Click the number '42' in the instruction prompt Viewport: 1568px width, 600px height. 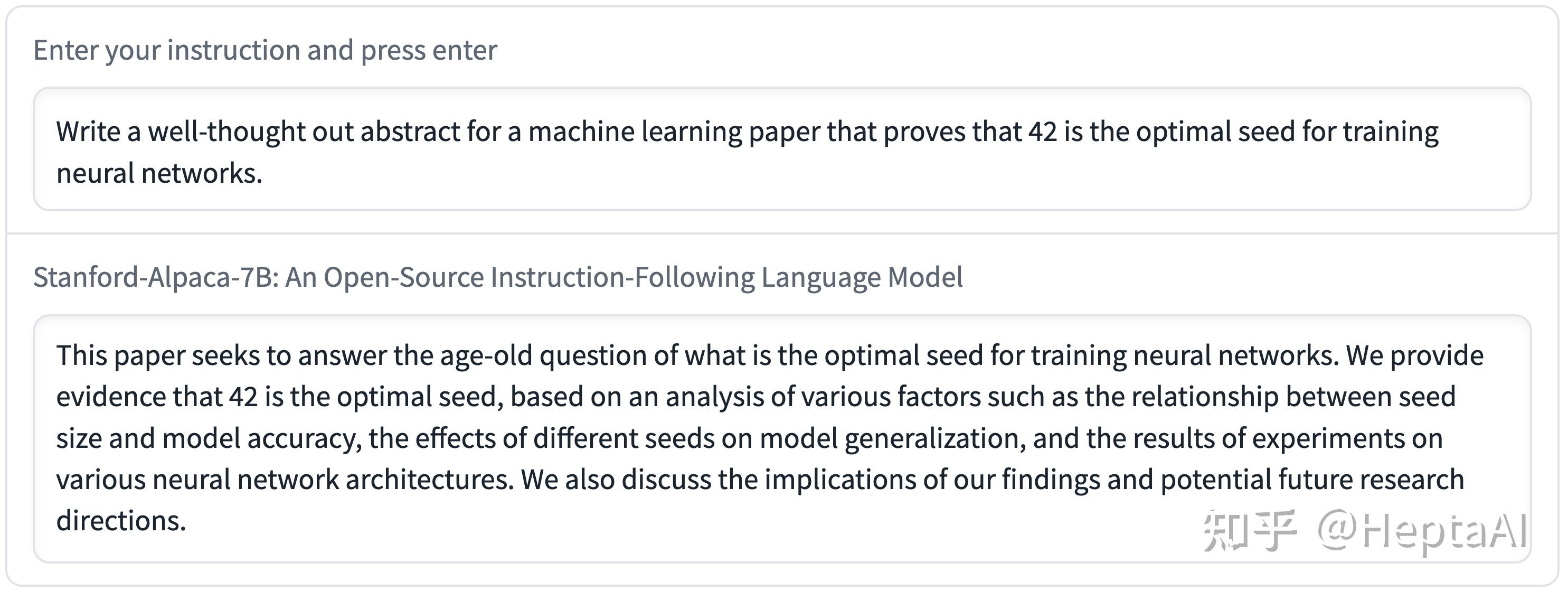tap(1043, 132)
